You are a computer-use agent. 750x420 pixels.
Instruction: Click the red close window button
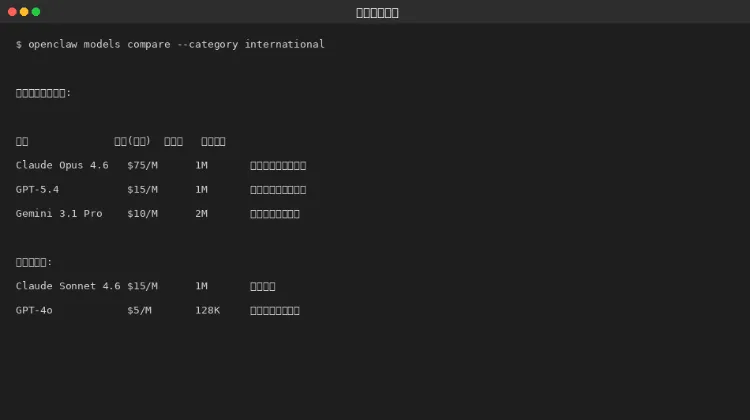pyautogui.click(x=12, y=12)
